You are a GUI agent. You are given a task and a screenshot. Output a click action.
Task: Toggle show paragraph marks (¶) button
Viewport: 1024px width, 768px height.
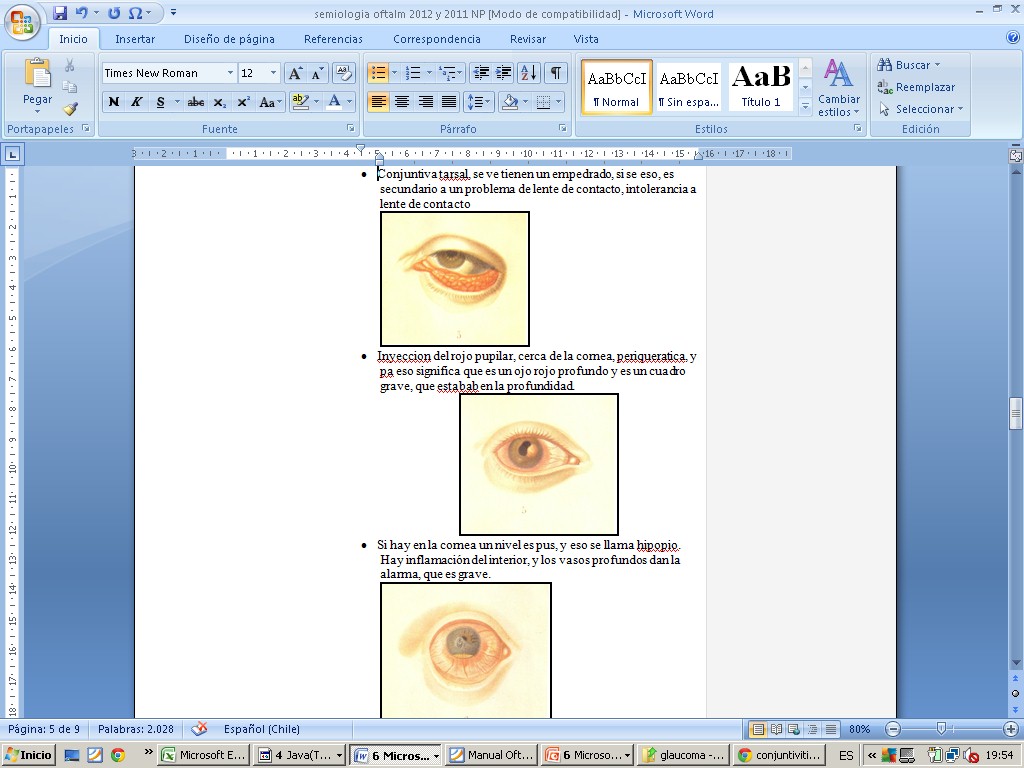click(555, 73)
